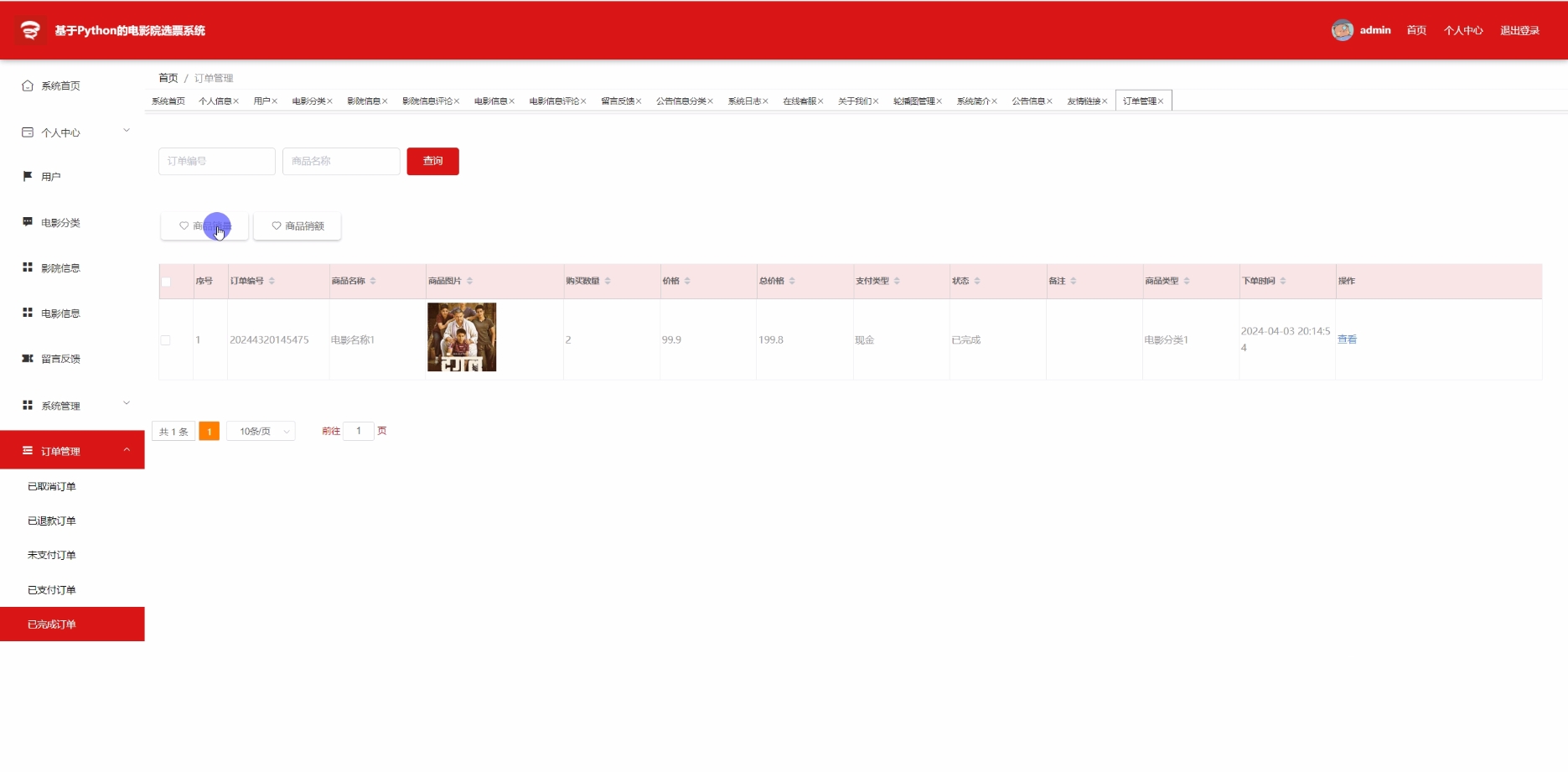Click the 商品销额 chart button
1568x772 pixels.
[x=298, y=226]
